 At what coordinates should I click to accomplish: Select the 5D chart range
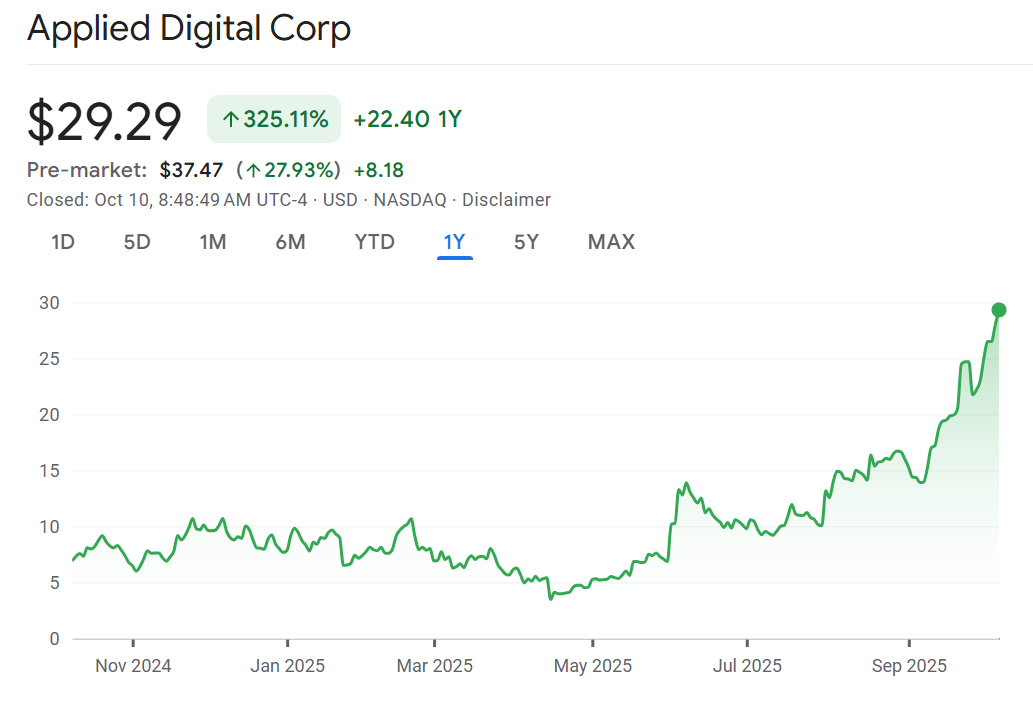click(x=137, y=242)
